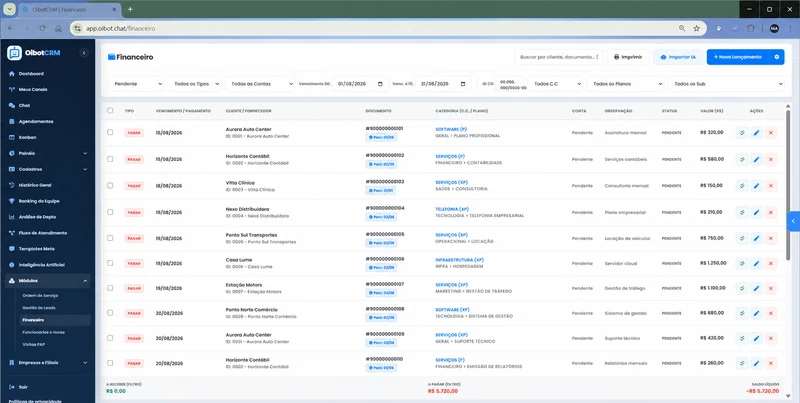This screenshot has height=403, width=800.
Task: Open settings gear beside Novo Lançamento
Action: (x=777, y=57)
